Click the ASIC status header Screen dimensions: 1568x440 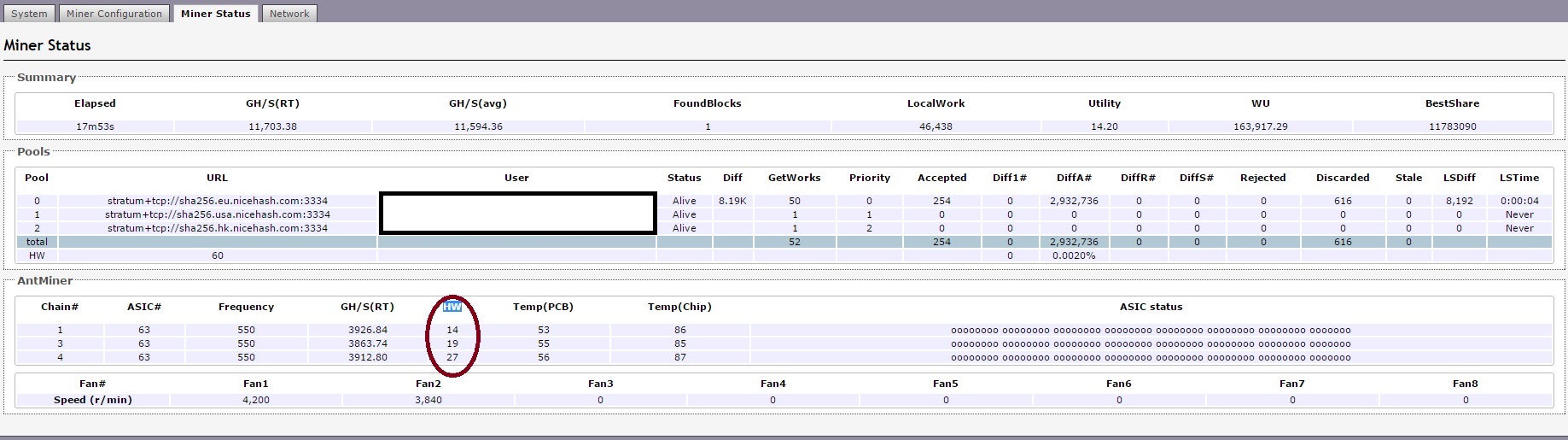pos(1151,307)
